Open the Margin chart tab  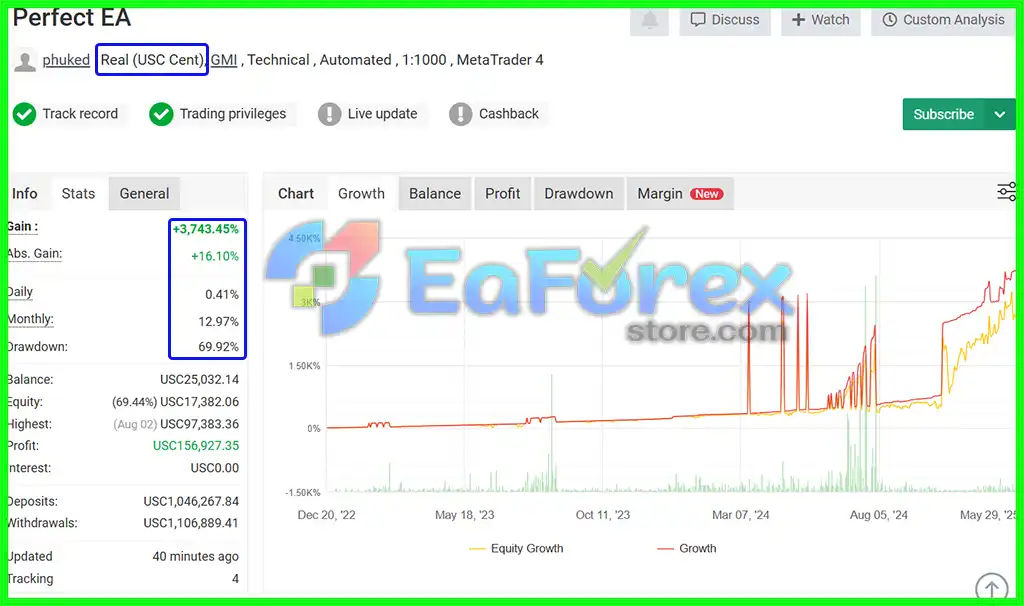pyautogui.click(x=680, y=194)
